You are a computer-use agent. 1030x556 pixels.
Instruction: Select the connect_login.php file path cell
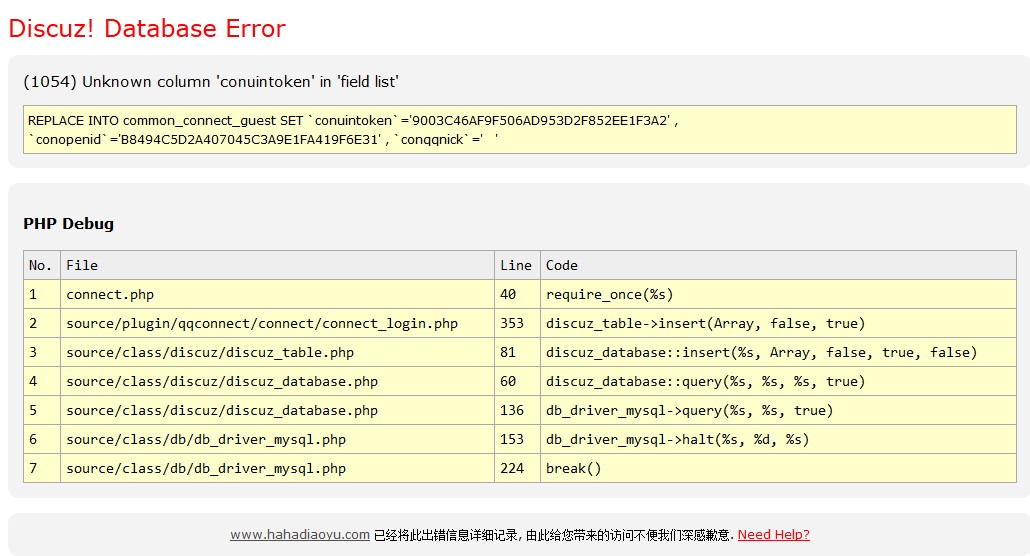[277, 323]
